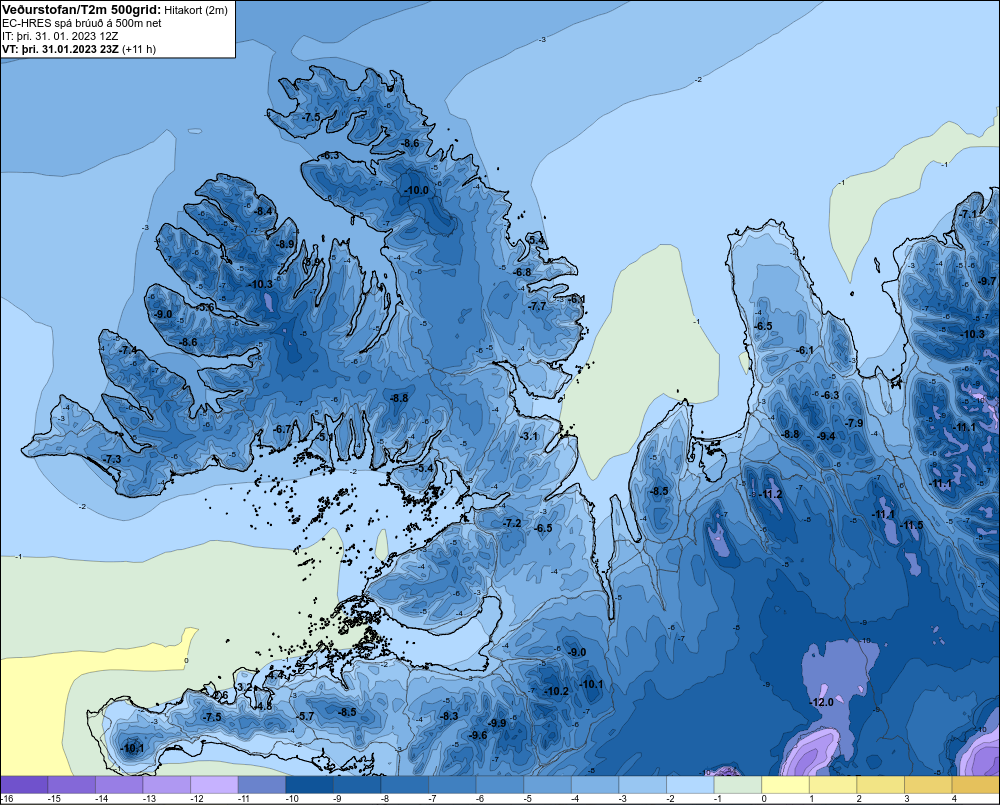This screenshot has width=1000, height=805.
Task: Click the '-9.6' temperature label
Action: tap(478, 735)
